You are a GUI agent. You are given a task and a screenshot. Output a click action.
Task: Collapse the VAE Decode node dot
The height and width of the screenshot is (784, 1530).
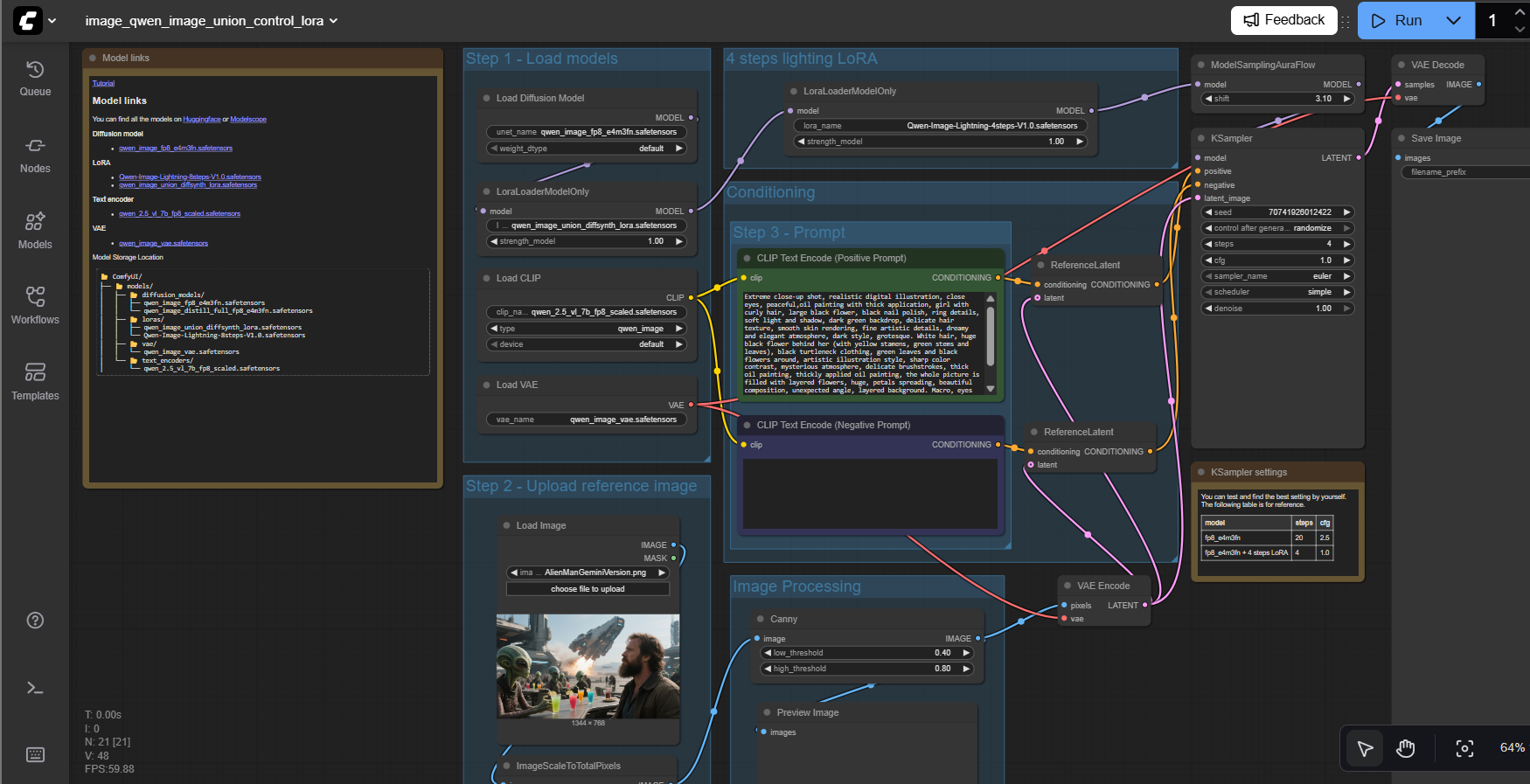1401,65
